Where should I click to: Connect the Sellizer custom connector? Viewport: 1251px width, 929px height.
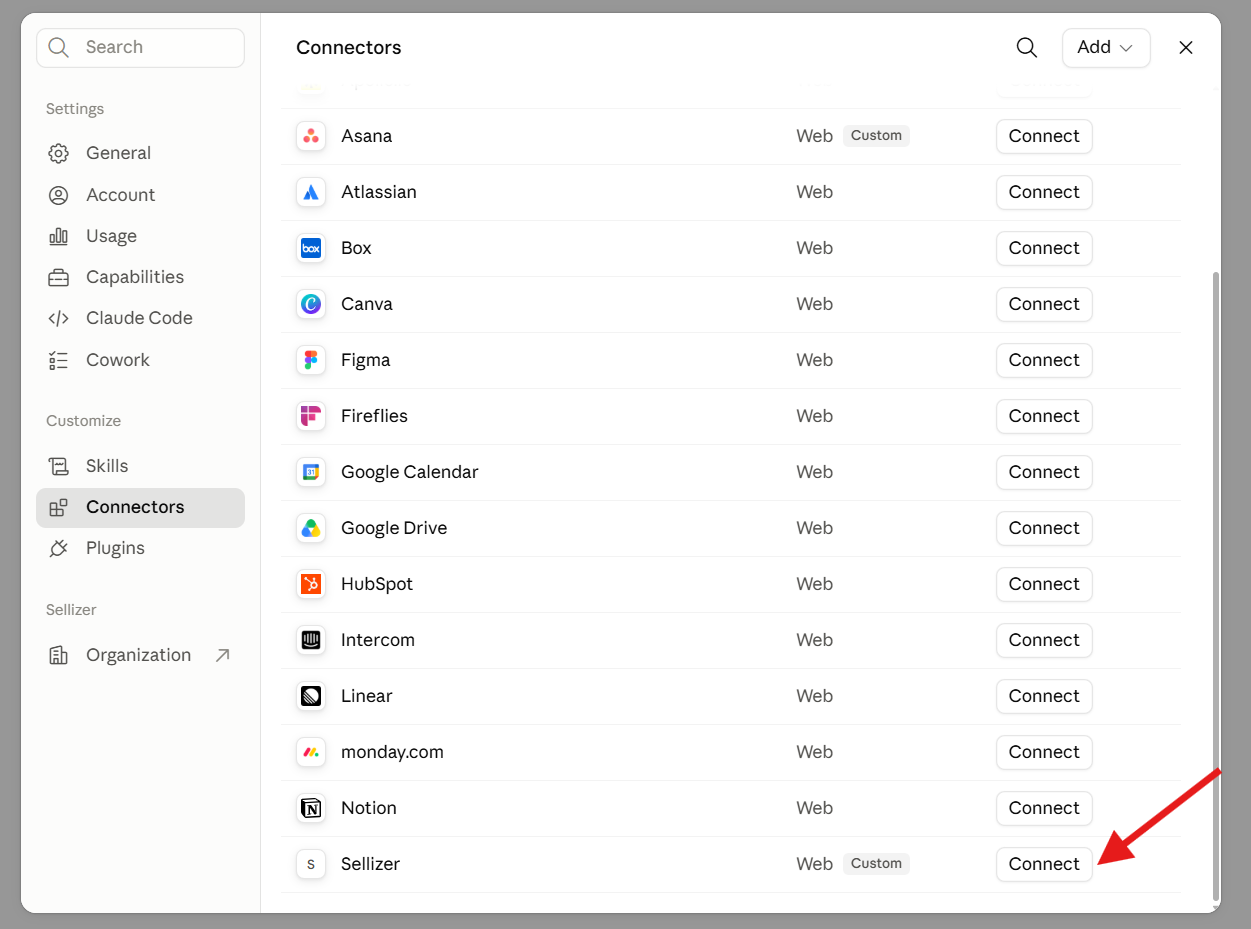pos(1044,864)
